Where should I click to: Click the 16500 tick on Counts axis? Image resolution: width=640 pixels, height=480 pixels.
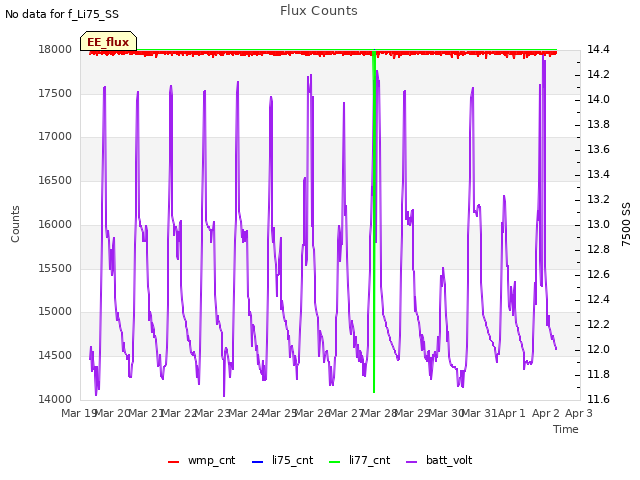pos(55,180)
